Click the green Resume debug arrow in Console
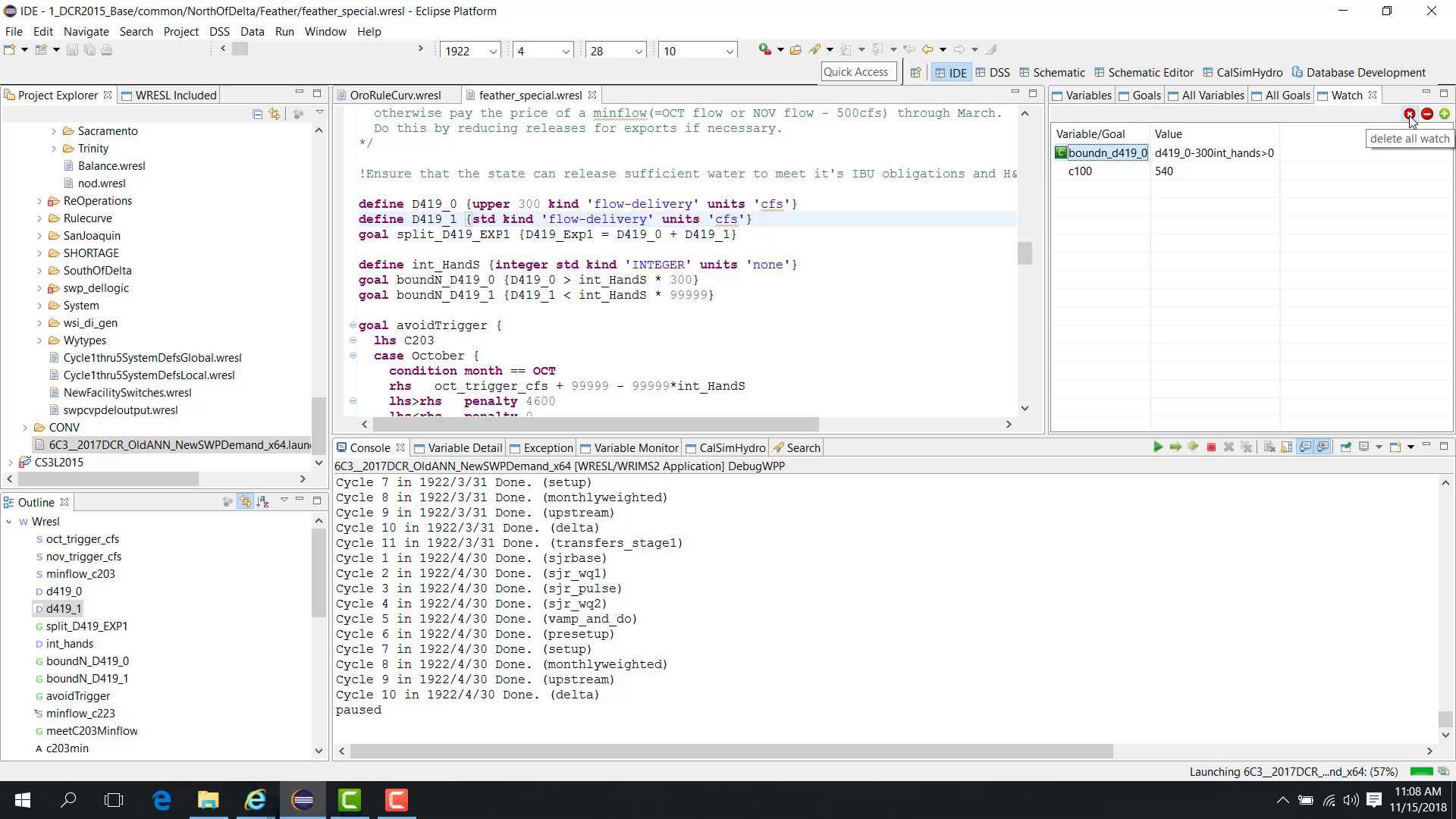Viewport: 1456px width, 819px height. tap(1158, 447)
